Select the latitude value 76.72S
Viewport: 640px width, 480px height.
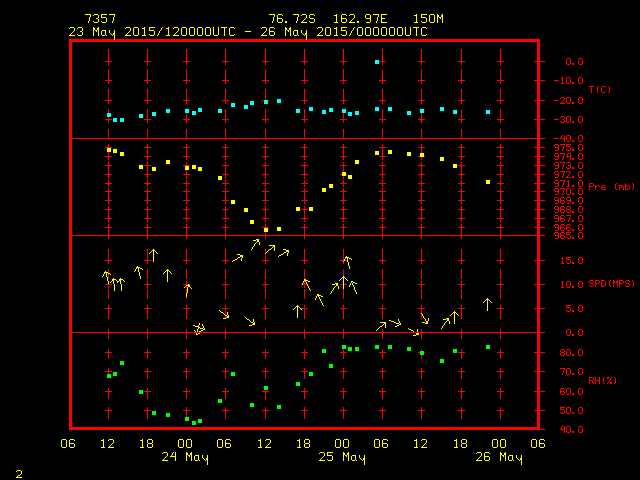288,19
